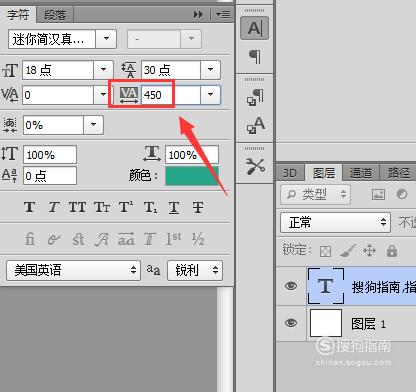This screenshot has width=416, height=392.
Task: Open font style dropdown arrow
Action: [191, 39]
